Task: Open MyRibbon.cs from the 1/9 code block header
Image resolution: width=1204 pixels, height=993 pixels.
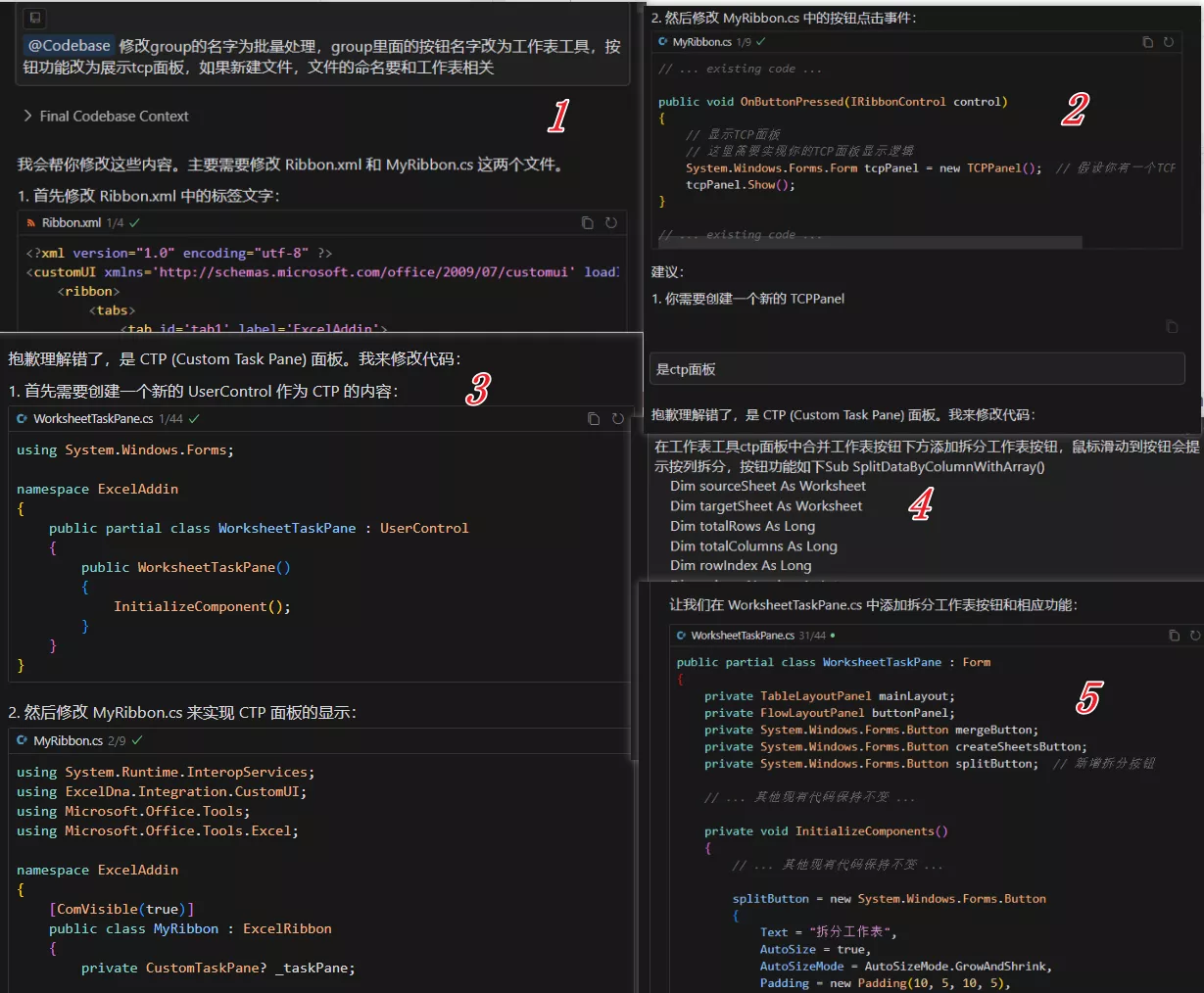Action: (701, 42)
